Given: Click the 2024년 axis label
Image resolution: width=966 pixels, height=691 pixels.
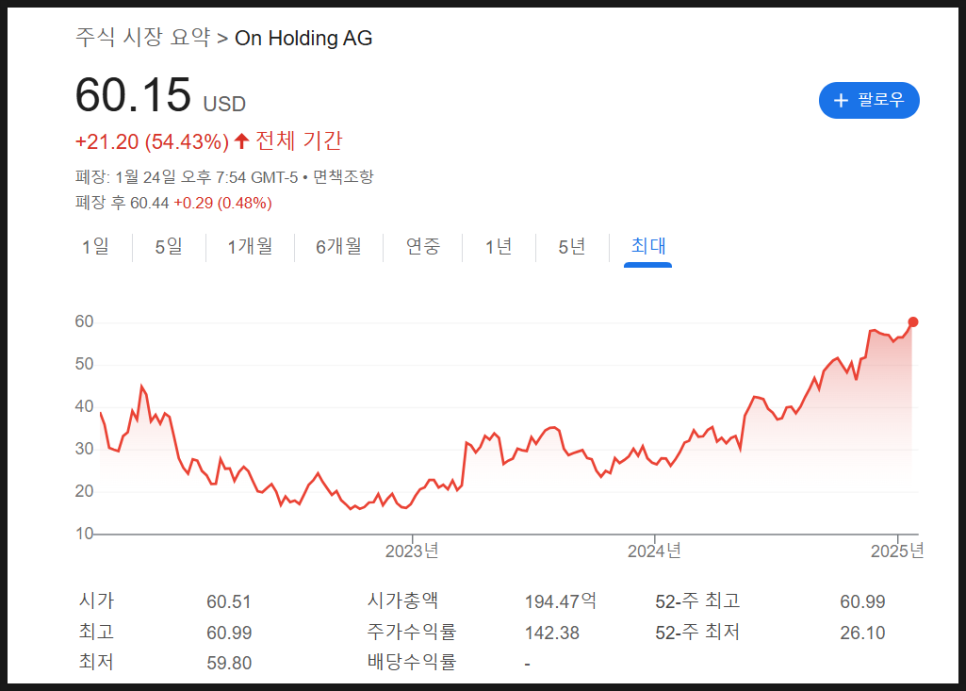Looking at the screenshot, I should 654,551.
